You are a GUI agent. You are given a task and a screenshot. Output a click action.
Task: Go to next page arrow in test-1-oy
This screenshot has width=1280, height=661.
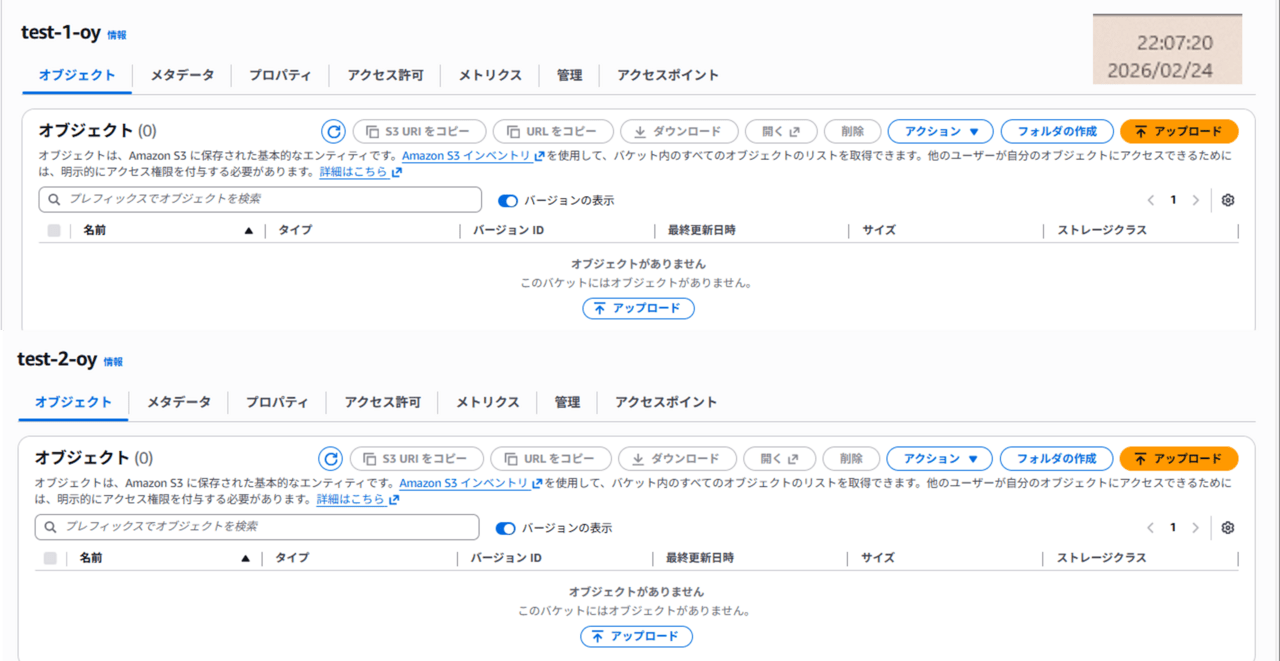pyautogui.click(x=1195, y=200)
